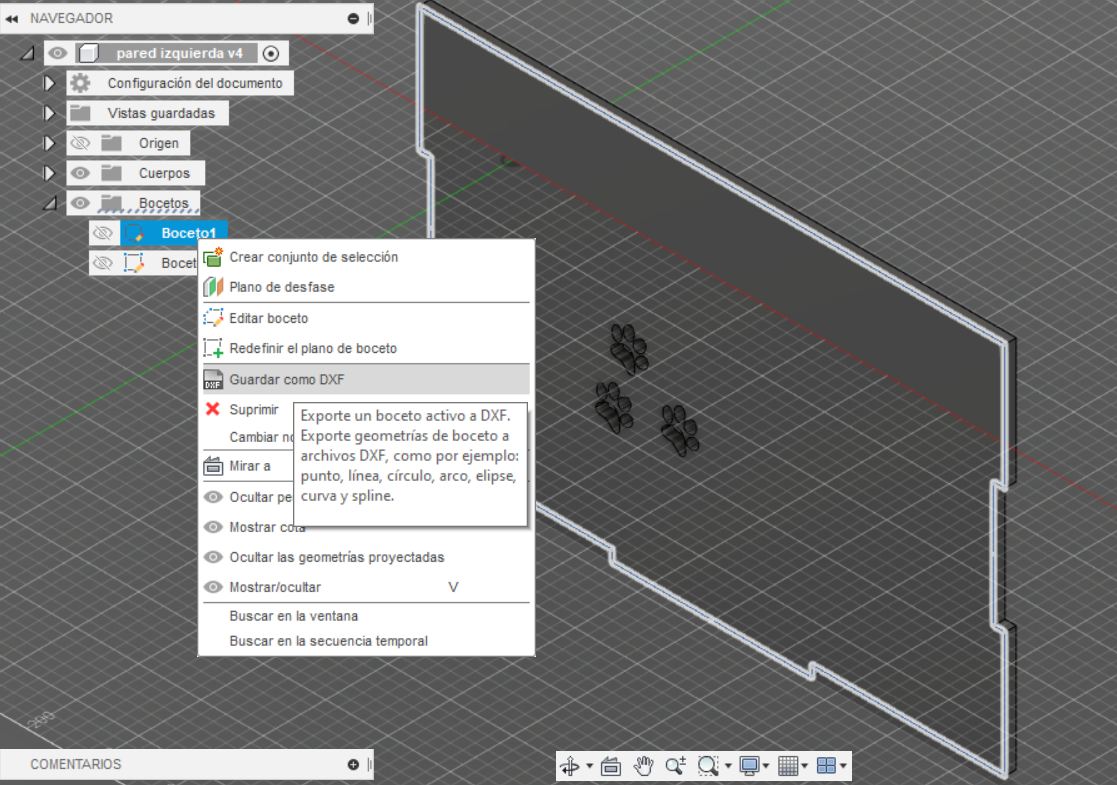Select the Boceto1 tree item label
This screenshot has height=785, width=1117.
(x=188, y=233)
